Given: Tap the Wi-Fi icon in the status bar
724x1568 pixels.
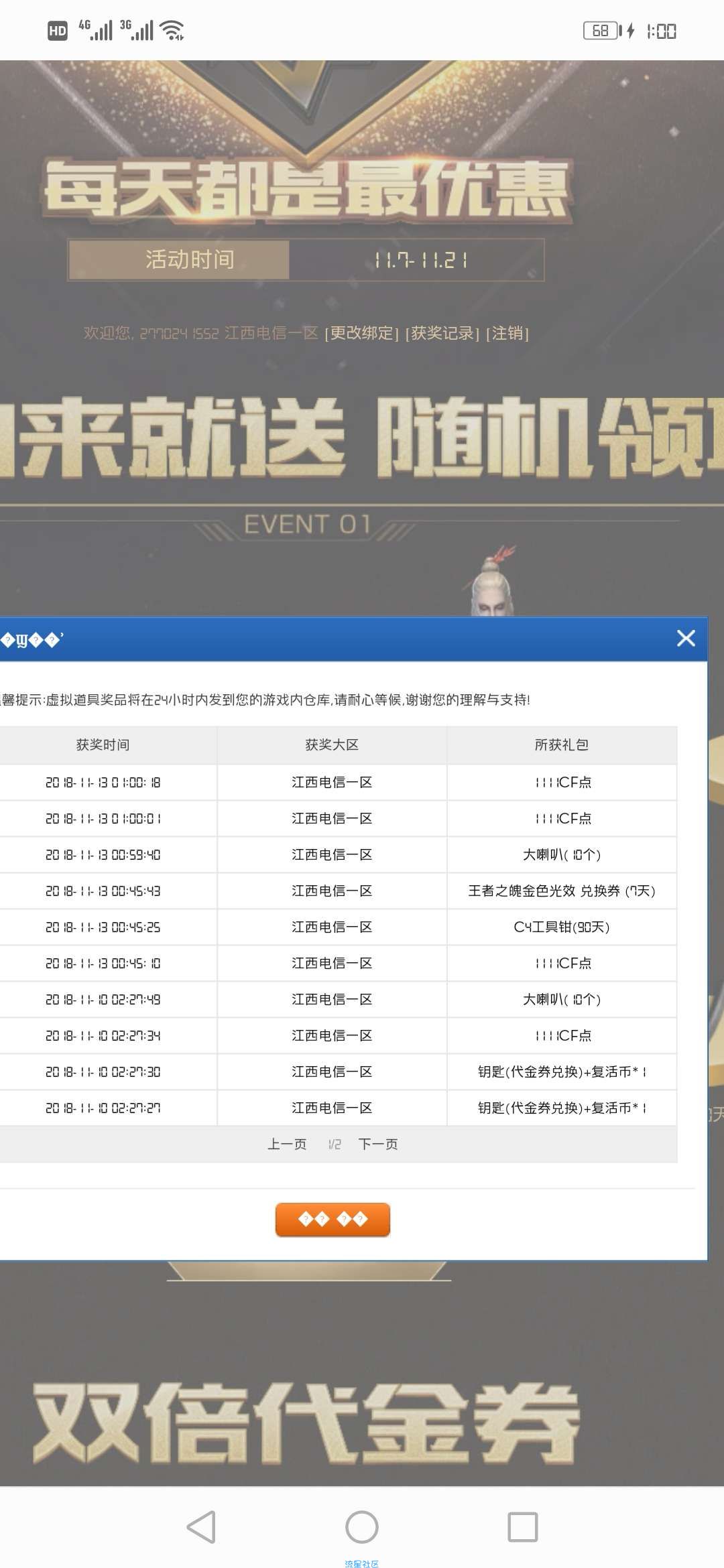Looking at the screenshot, I should tap(173, 30).
